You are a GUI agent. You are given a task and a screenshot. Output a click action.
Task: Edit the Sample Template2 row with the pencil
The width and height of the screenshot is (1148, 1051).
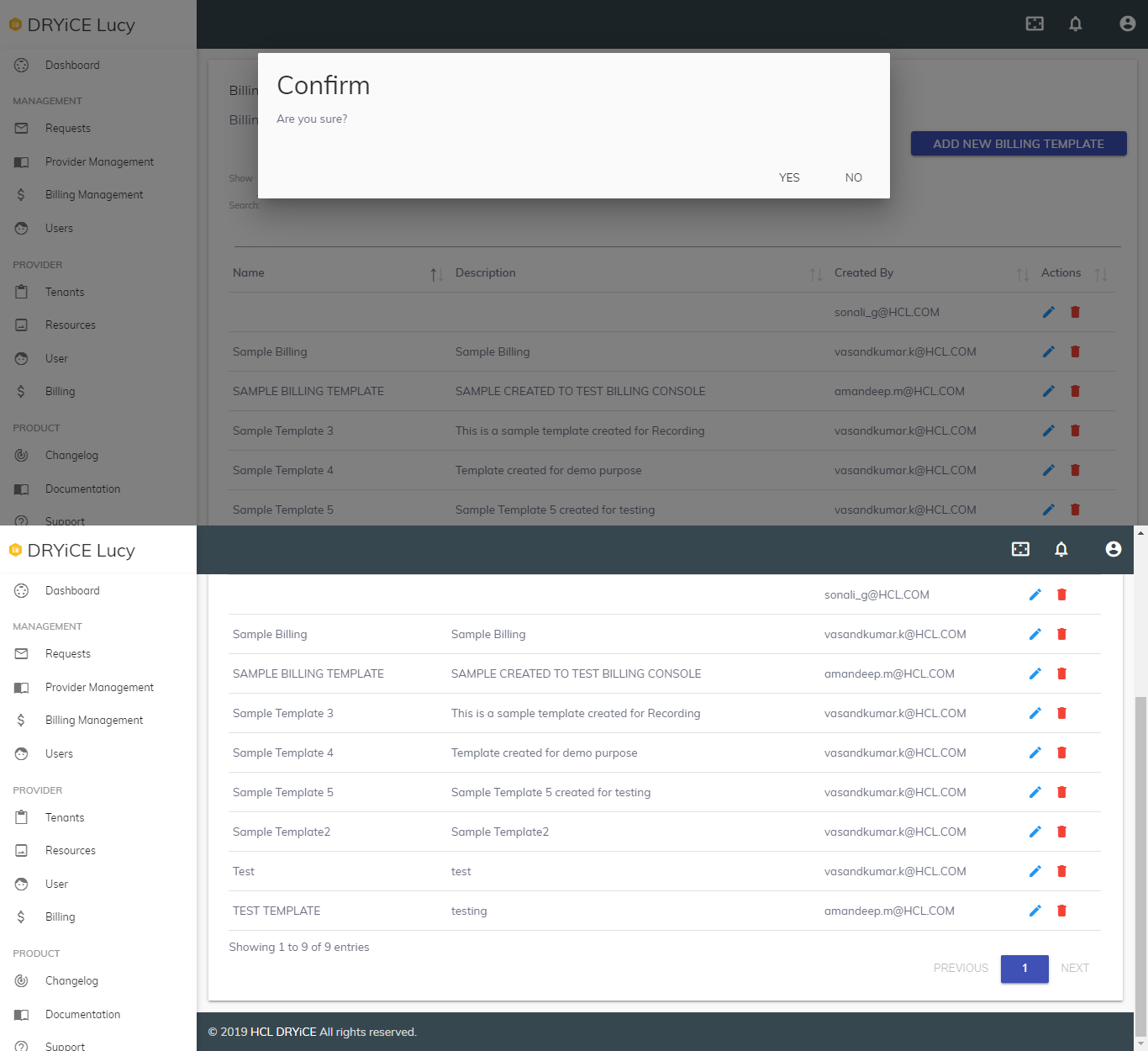1035,832
